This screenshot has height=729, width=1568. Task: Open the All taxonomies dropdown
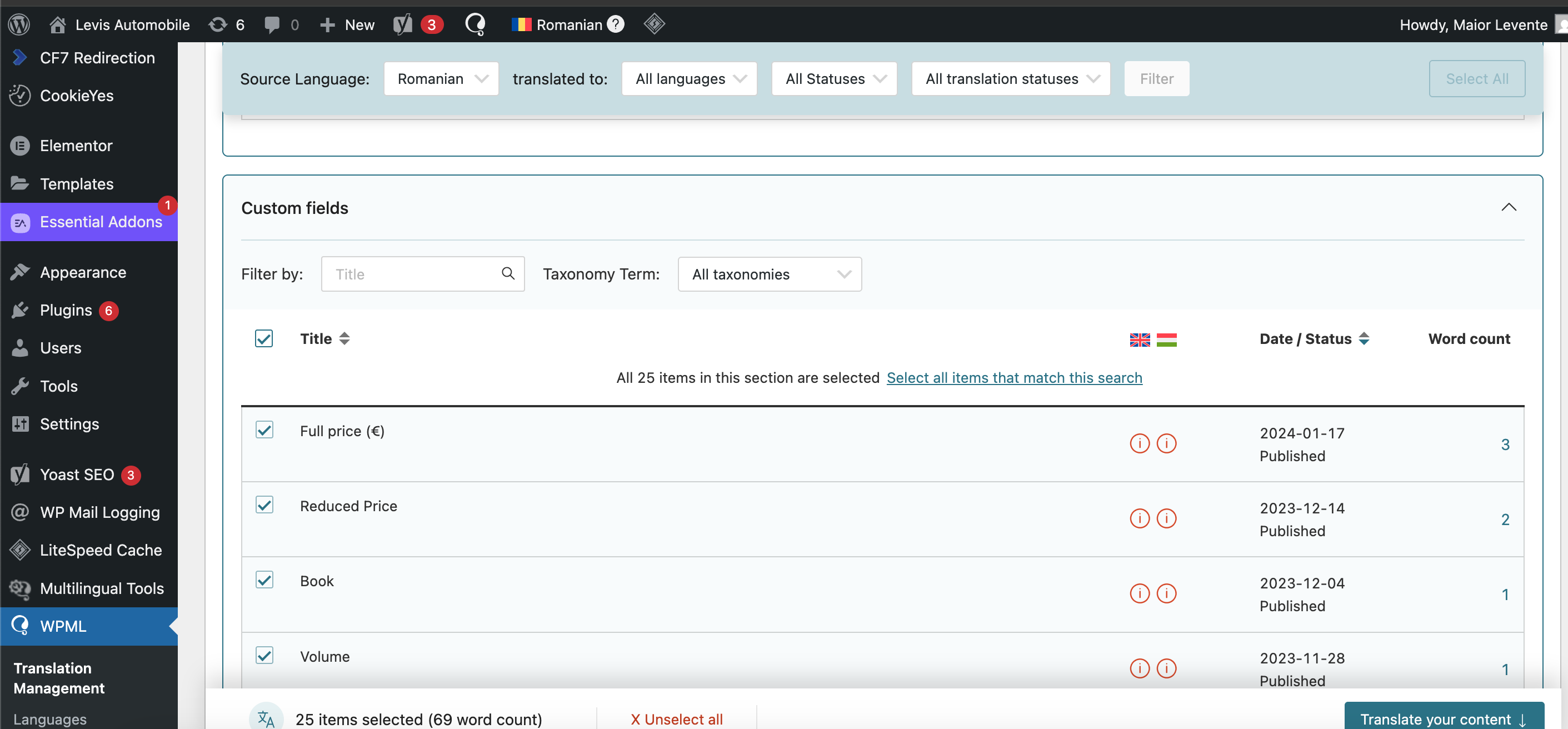(770, 274)
